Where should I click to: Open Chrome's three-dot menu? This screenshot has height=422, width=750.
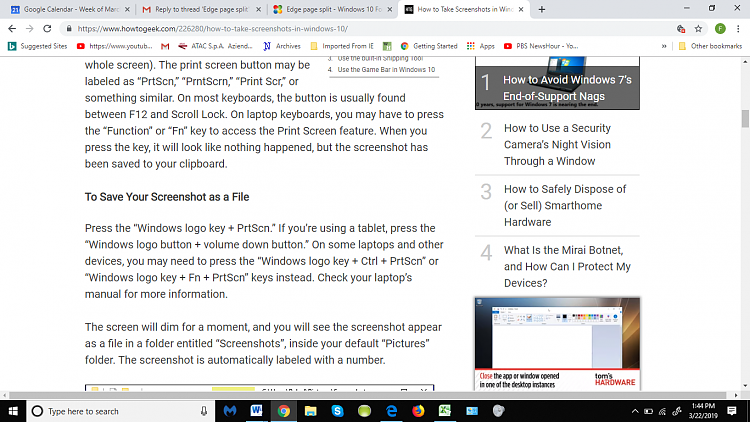click(x=738, y=29)
